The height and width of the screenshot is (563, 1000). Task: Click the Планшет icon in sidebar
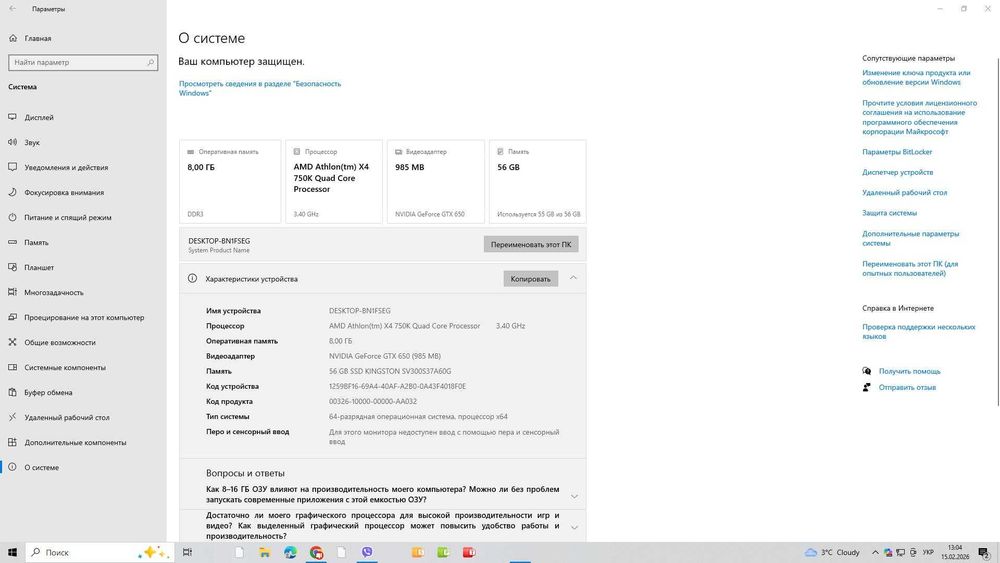tap(12, 267)
